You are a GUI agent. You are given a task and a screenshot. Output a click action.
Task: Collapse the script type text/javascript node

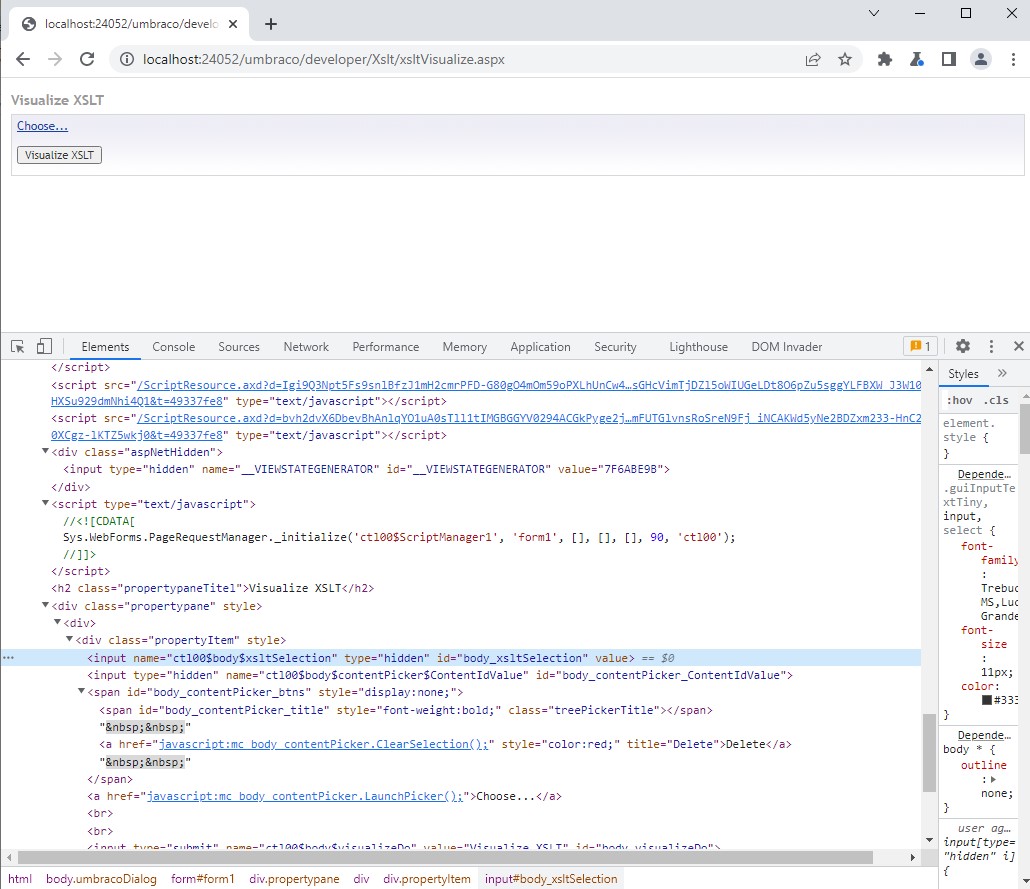[x=45, y=503]
